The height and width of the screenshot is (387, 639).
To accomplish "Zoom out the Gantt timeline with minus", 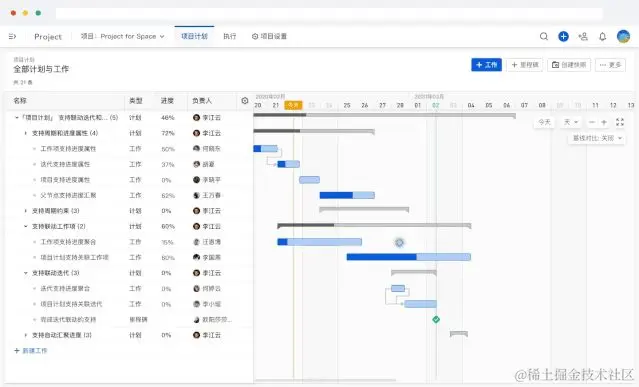I will pyautogui.click(x=592, y=122).
